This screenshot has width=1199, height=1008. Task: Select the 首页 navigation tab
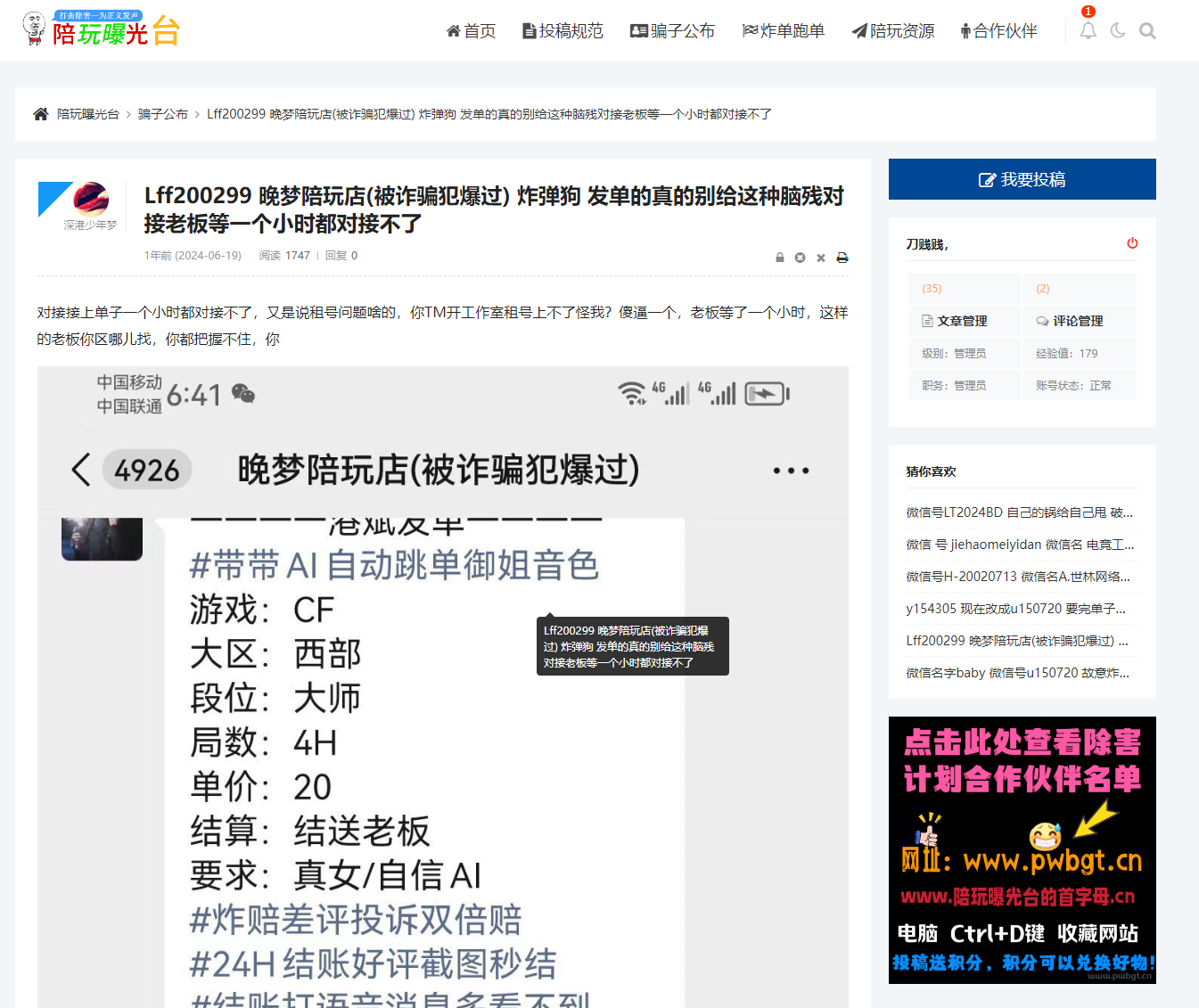(471, 30)
